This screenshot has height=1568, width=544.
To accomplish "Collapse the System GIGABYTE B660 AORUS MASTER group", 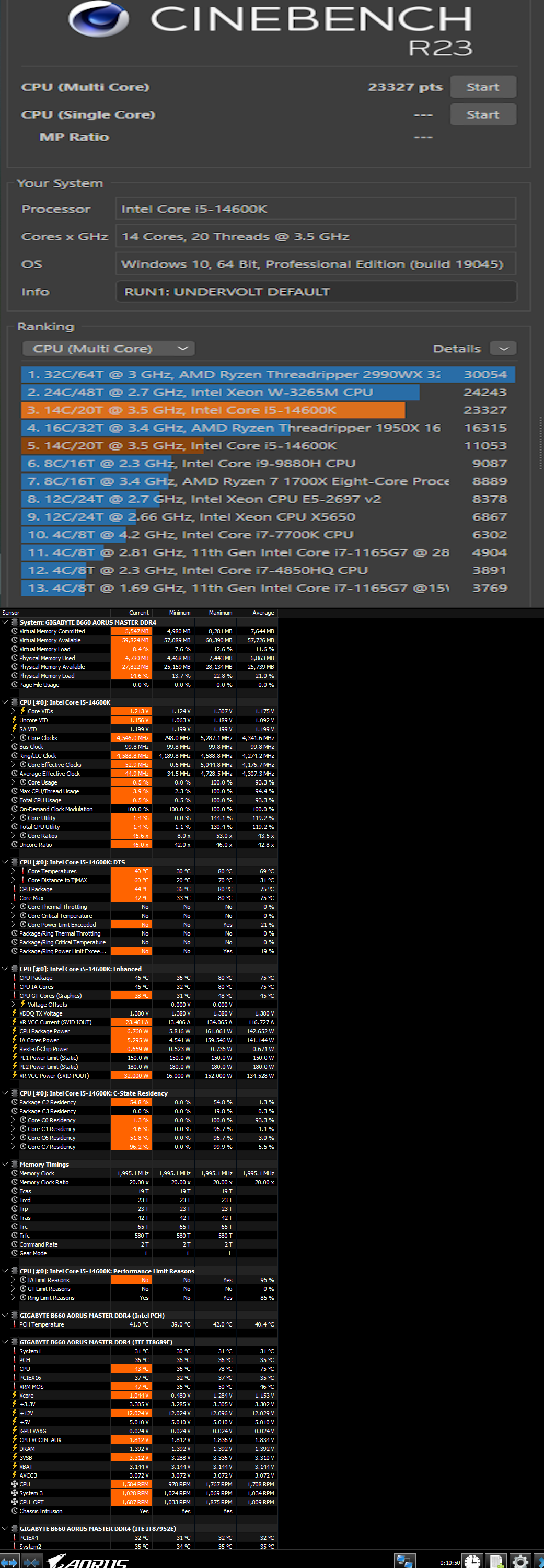I will click(x=5, y=622).
